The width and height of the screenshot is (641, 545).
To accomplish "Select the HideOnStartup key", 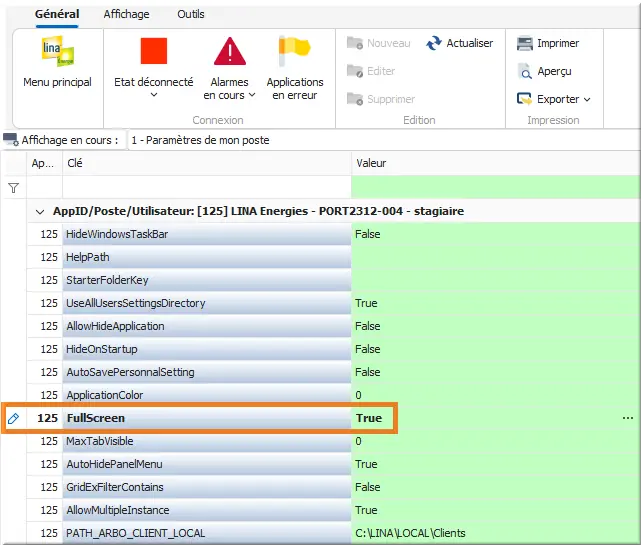I will (207, 349).
